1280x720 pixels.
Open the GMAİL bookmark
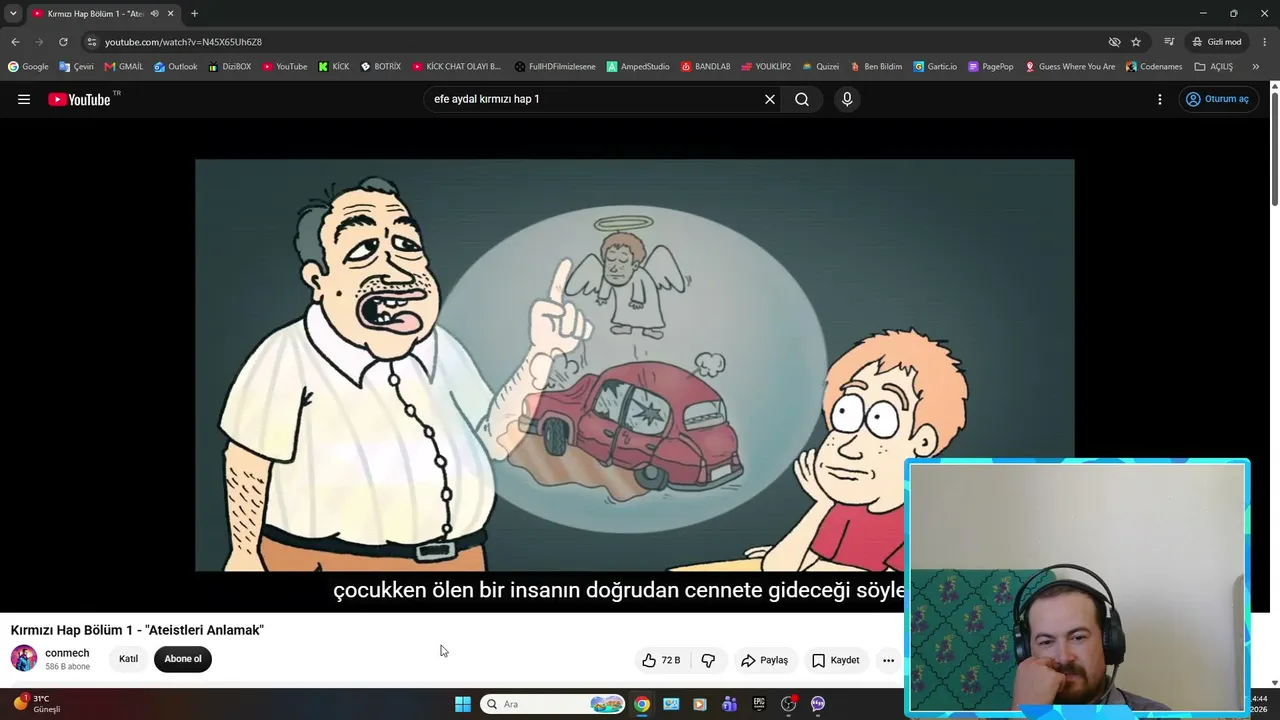coord(124,67)
